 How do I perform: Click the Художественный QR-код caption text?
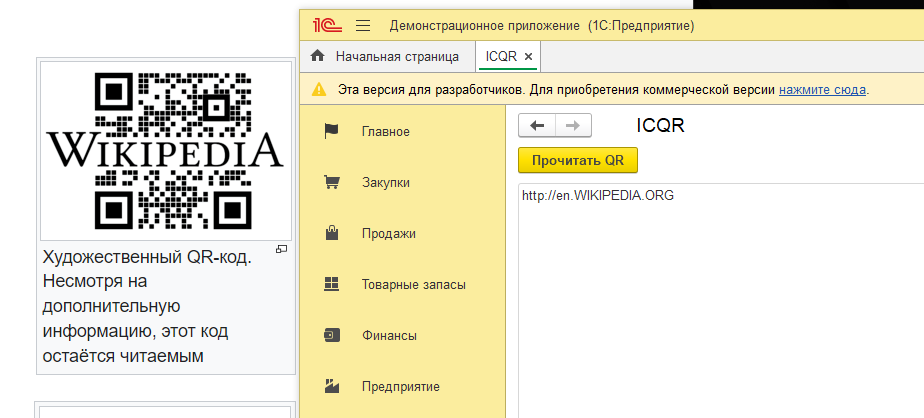click(x=147, y=307)
